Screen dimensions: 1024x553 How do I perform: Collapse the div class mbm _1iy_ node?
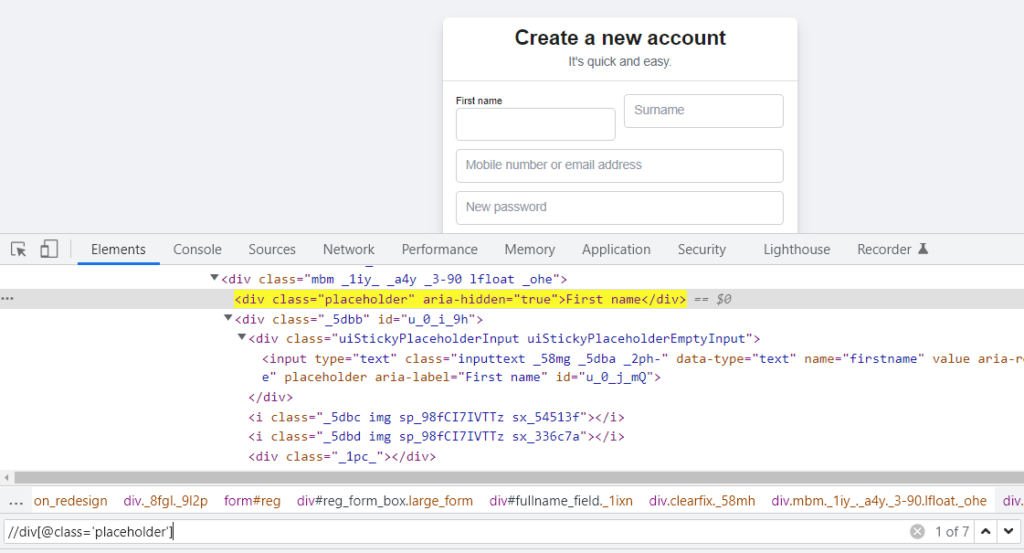click(x=214, y=280)
